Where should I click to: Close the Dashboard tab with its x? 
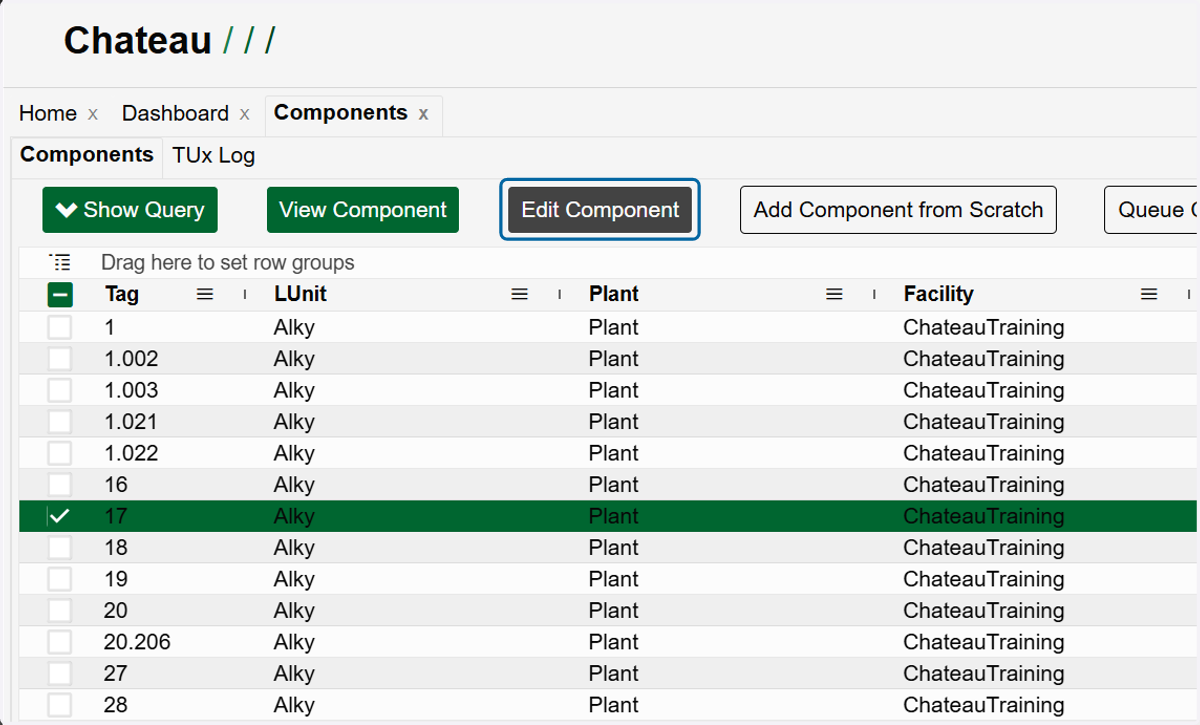coord(244,114)
